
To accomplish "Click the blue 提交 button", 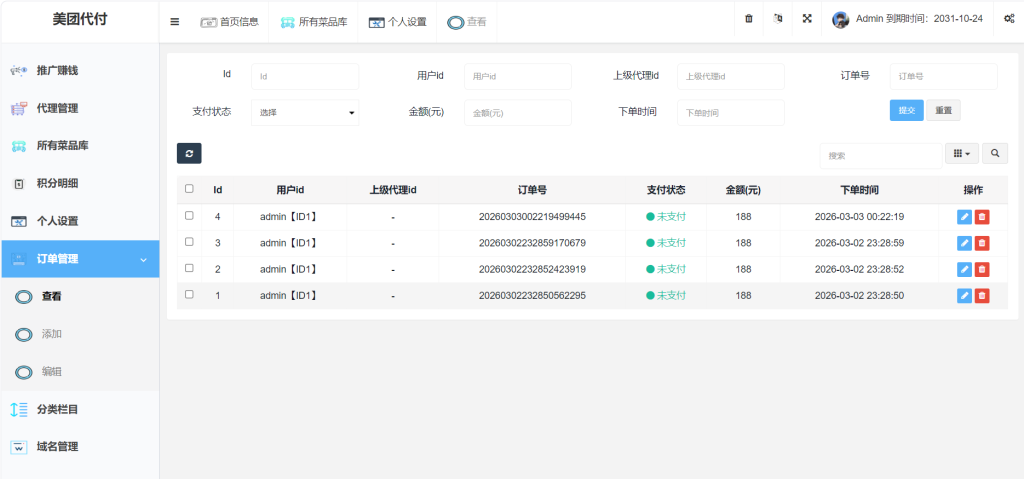I will 906,110.
